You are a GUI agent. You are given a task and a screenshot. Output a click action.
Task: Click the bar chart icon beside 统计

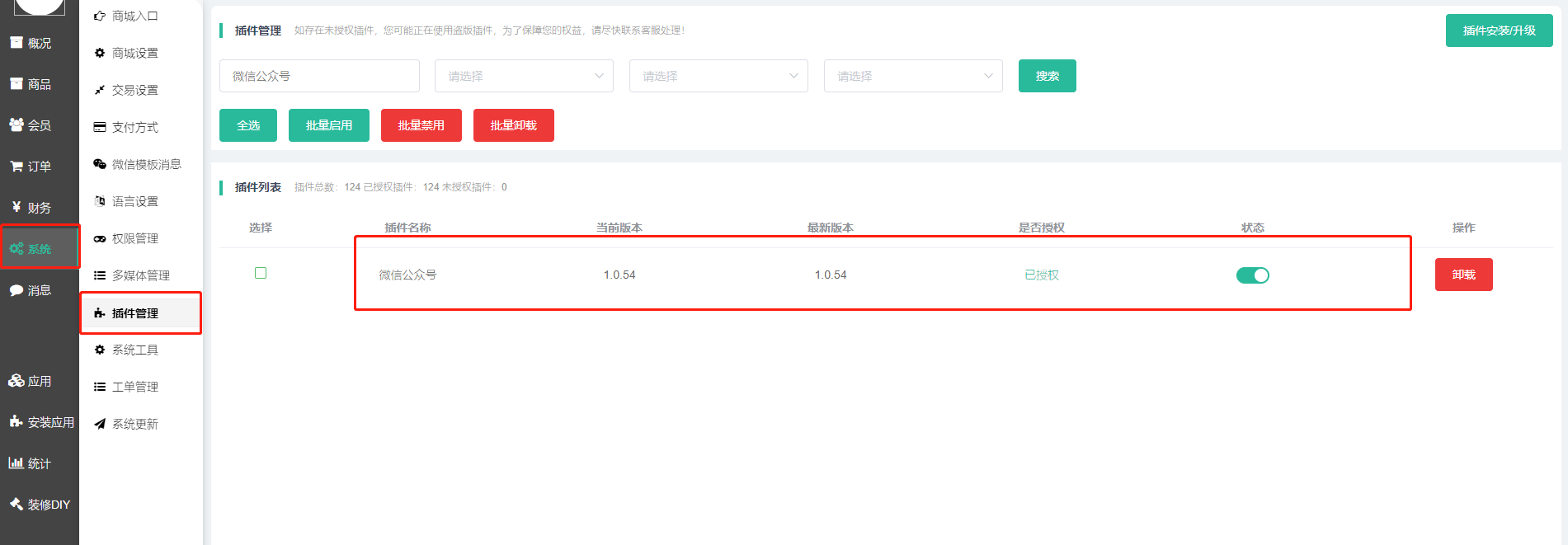16,463
